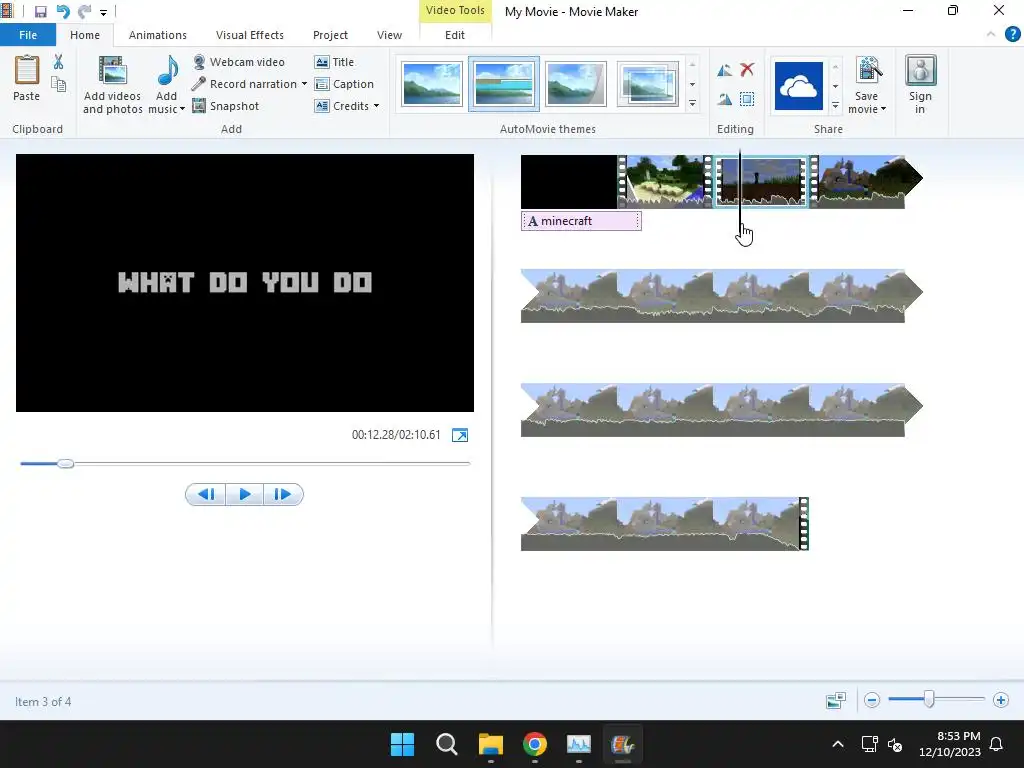
Task: Switch to the Visual Effects tab
Action: coord(249,35)
